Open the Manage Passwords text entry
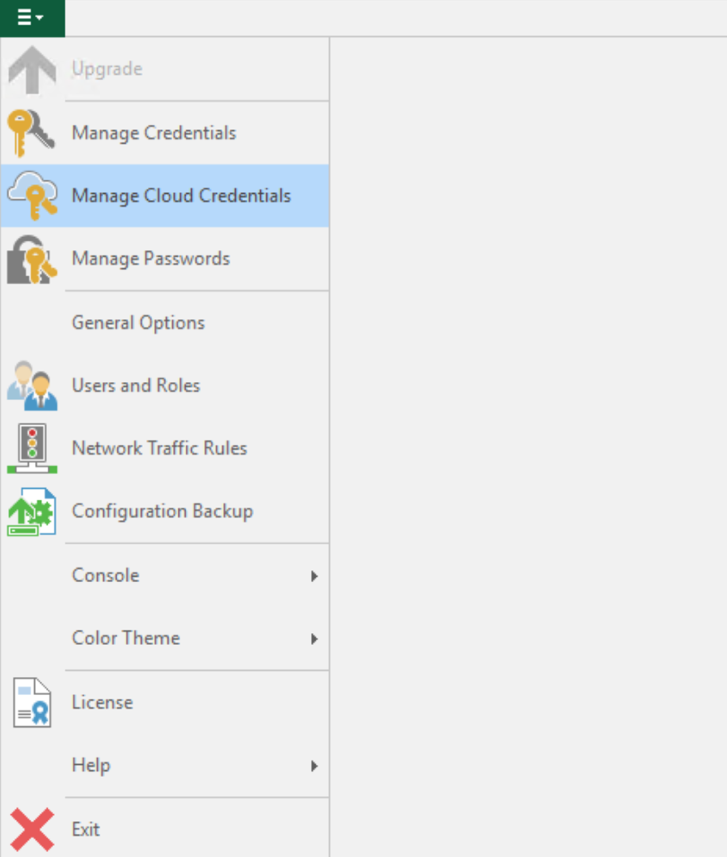Screen dimensions: 727x857 pyautogui.click(x=151, y=259)
